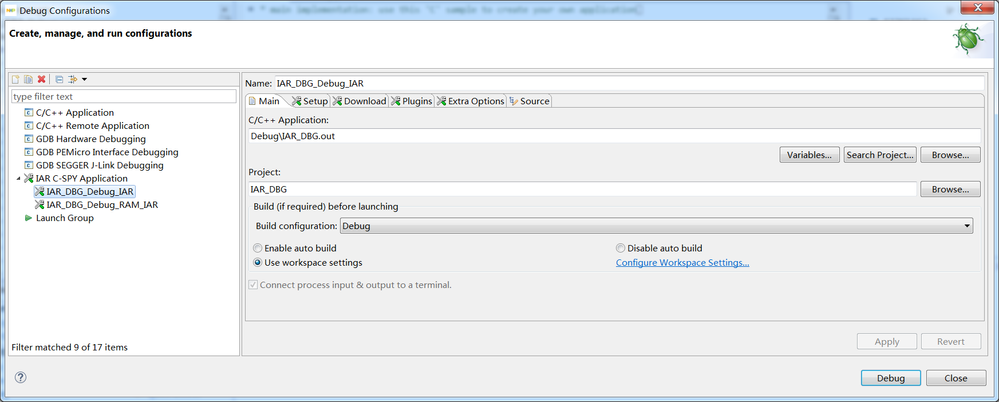Click the configuration Name input field
The image size is (999, 402).
(x=629, y=83)
